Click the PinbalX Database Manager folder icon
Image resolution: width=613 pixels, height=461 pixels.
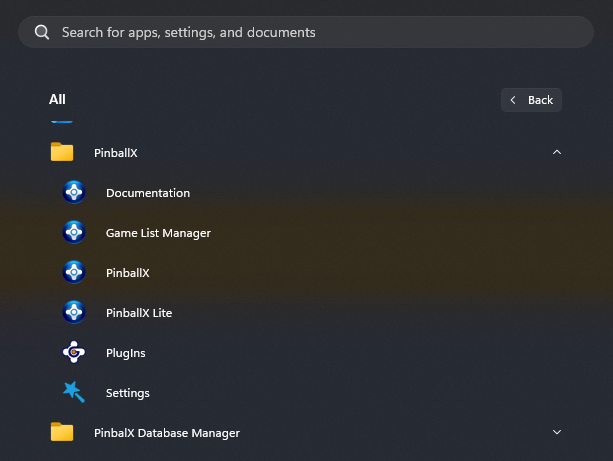coord(62,432)
